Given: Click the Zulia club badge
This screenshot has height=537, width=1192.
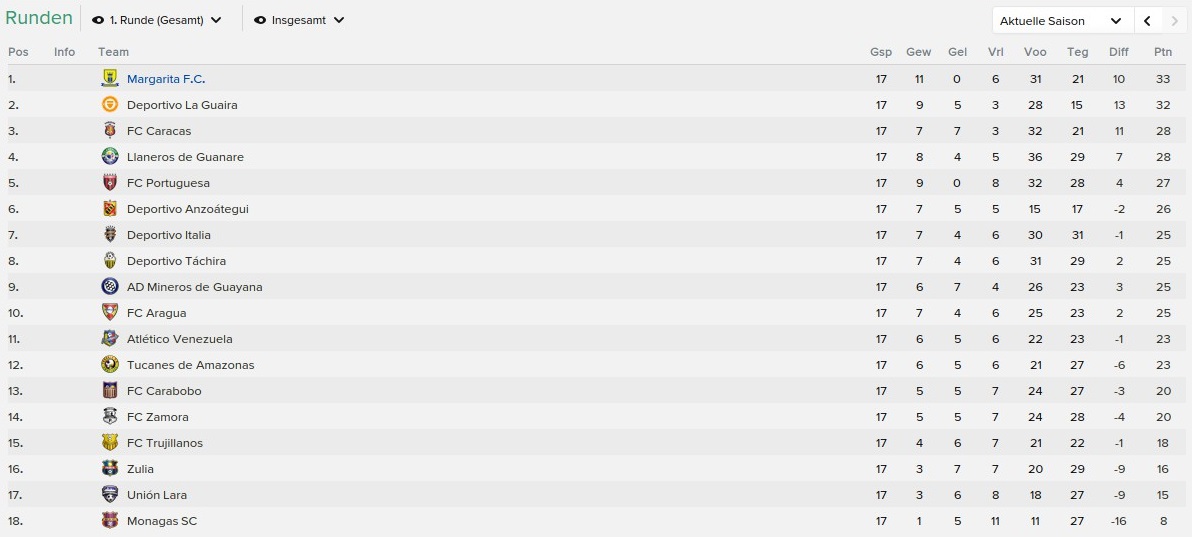Looking at the screenshot, I should tap(110, 469).
